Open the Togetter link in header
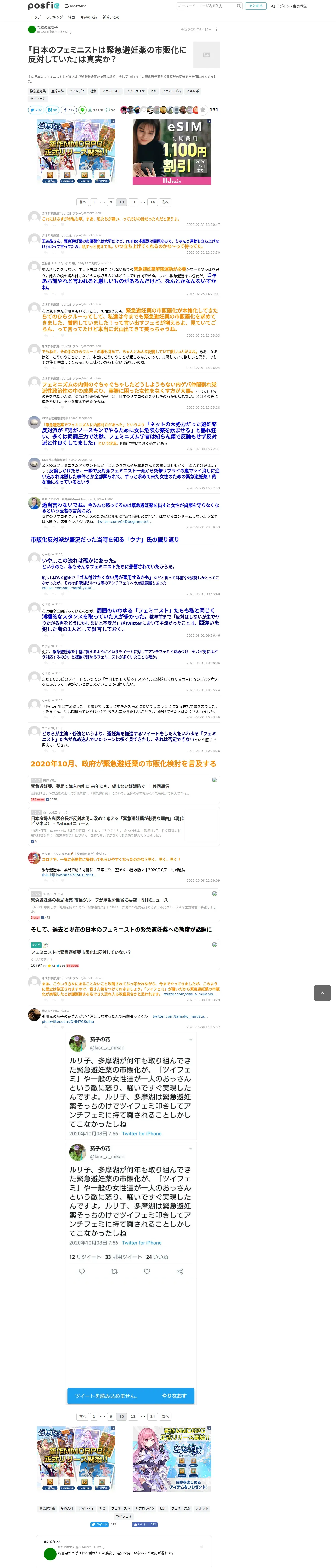Screen dimensions: 336x1568 76,6
